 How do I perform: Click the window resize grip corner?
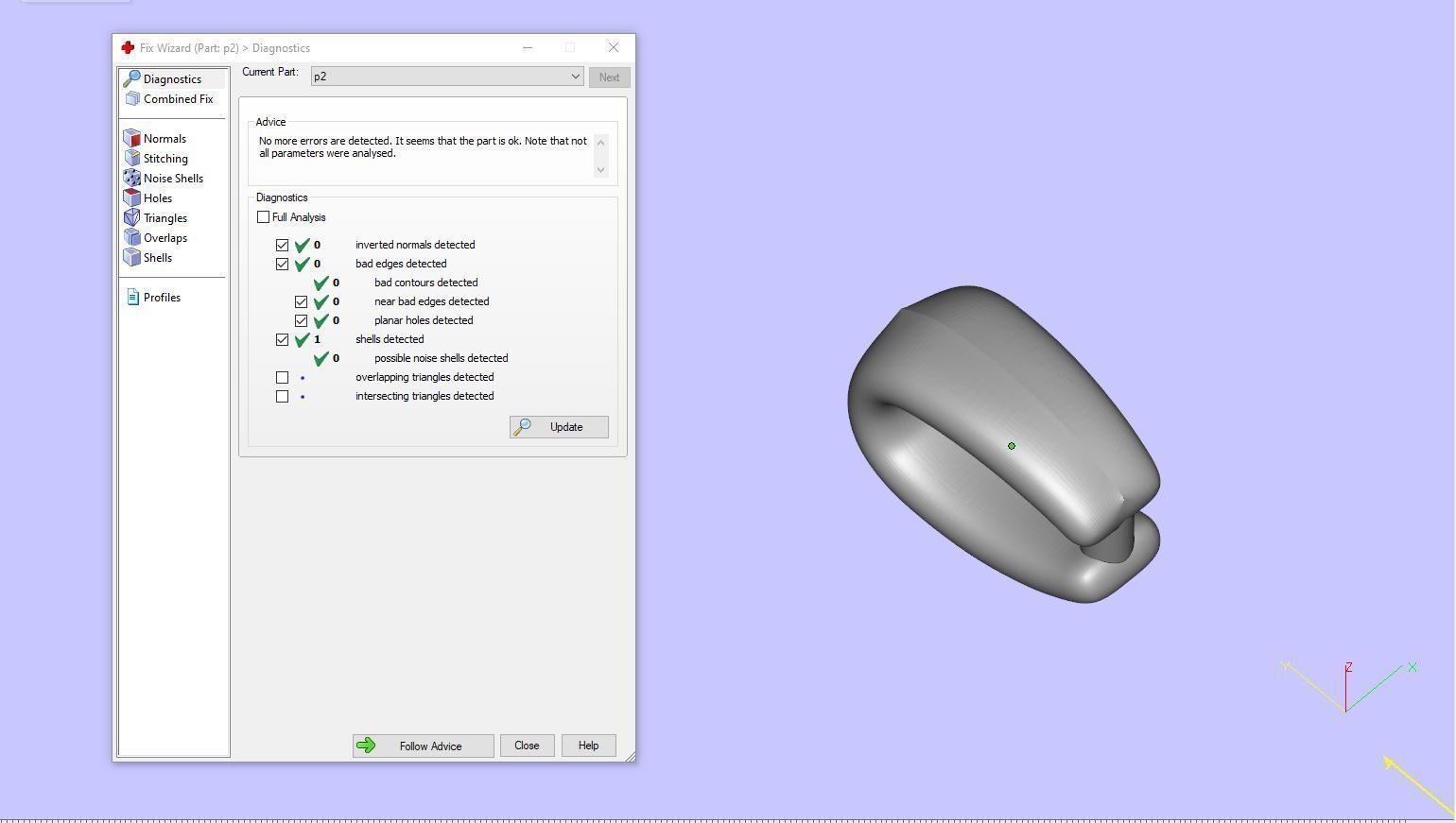[630, 756]
